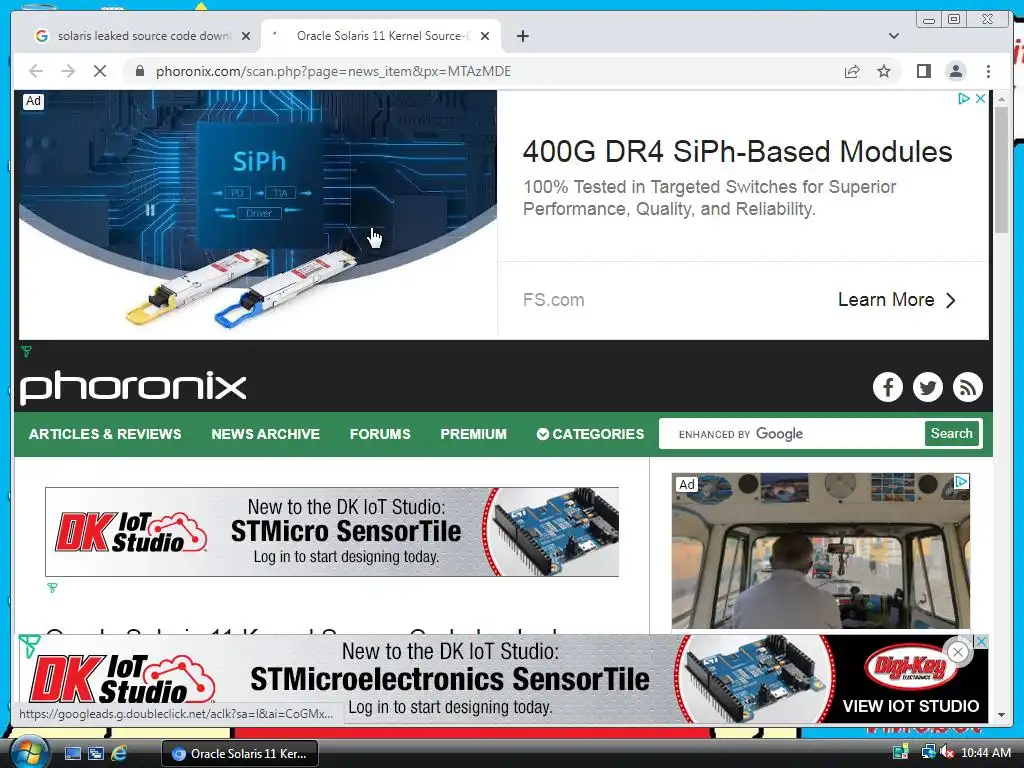Bookmark this page with the star
Viewport: 1024px width, 768px height.
[x=884, y=71]
